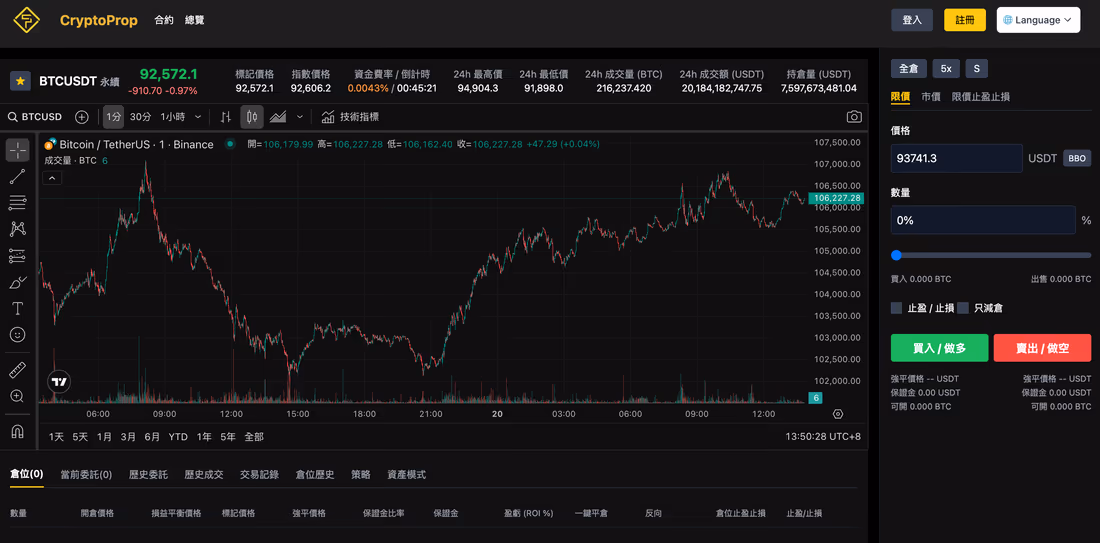Click the quantity 0% input field
1100x543 pixels.
[983, 220]
